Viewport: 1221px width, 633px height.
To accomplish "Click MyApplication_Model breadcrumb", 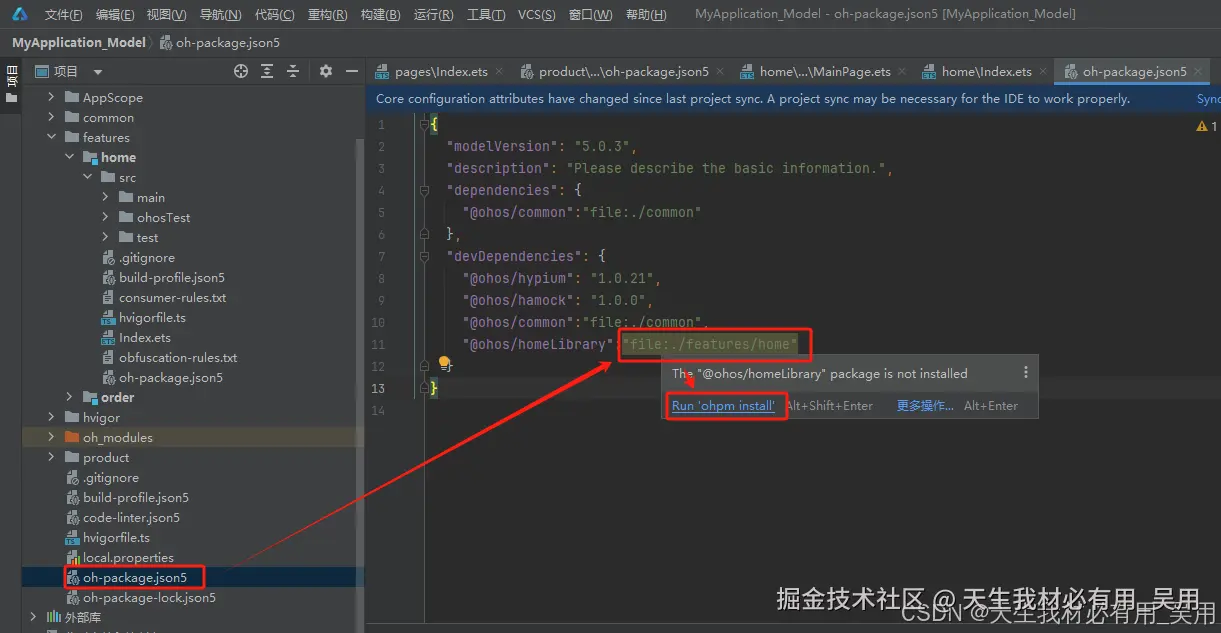I will 79,43.
